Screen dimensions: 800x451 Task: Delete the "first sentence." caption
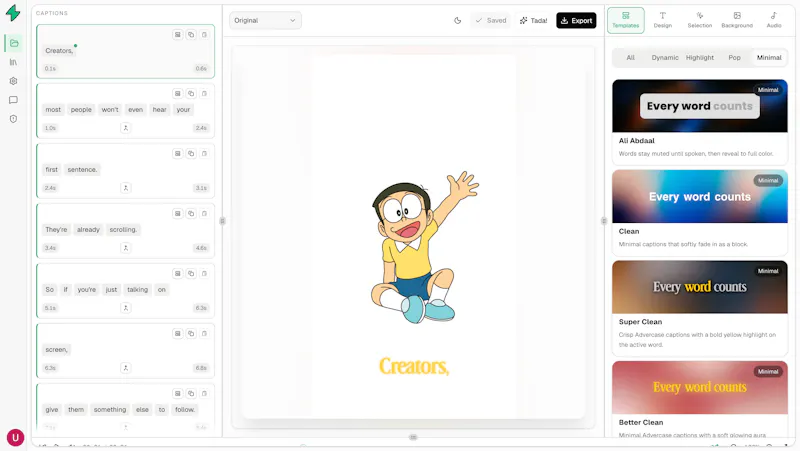(x=204, y=154)
